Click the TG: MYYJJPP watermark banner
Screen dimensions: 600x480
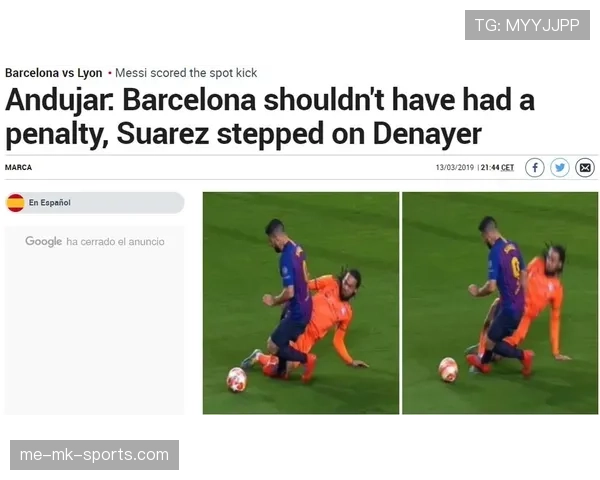[x=527, y=25]
